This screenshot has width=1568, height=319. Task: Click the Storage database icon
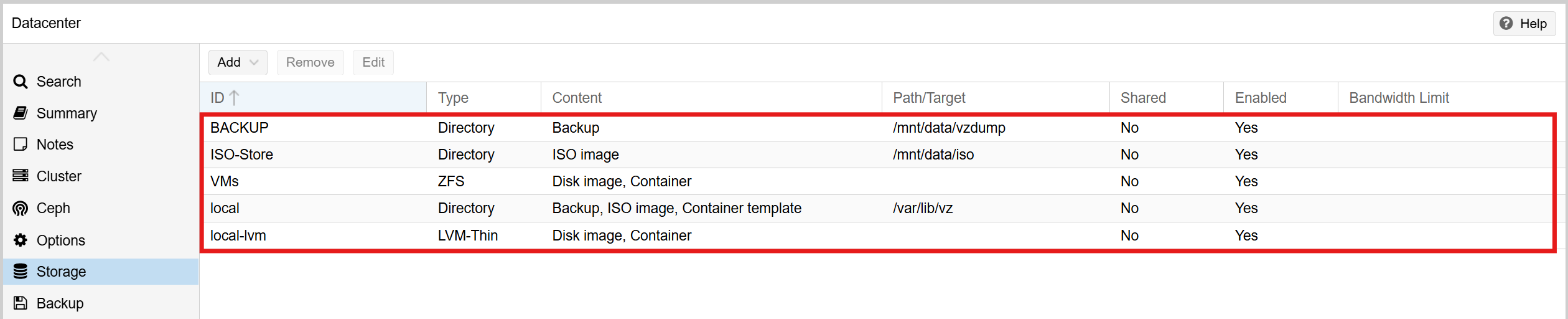click(x=21, y=272)
